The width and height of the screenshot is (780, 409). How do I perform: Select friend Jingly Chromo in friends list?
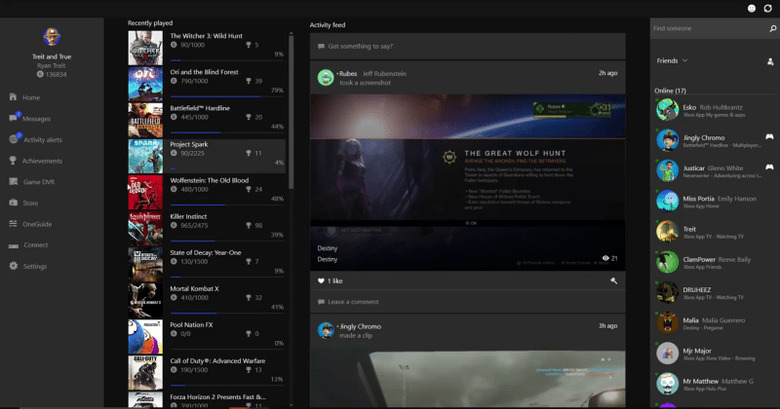point(714,140)
